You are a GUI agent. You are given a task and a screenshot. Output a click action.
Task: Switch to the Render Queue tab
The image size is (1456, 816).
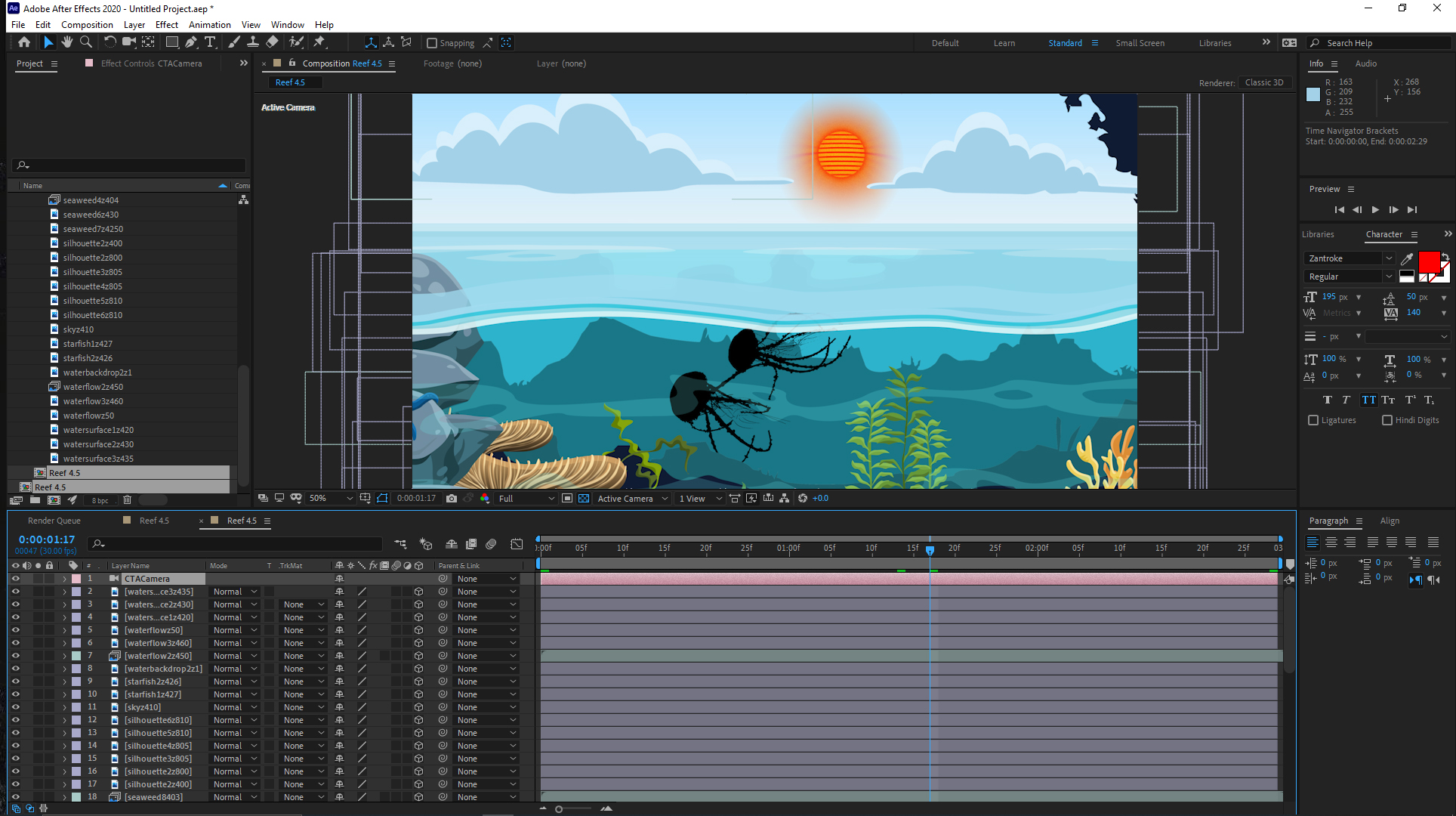(54, 521)
